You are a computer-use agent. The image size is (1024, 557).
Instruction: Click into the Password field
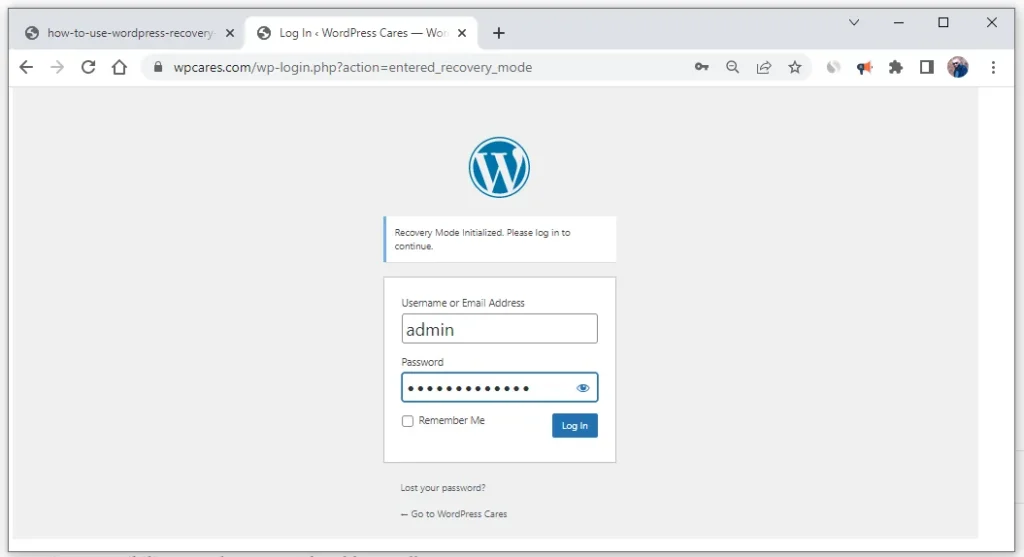(500, 387)
